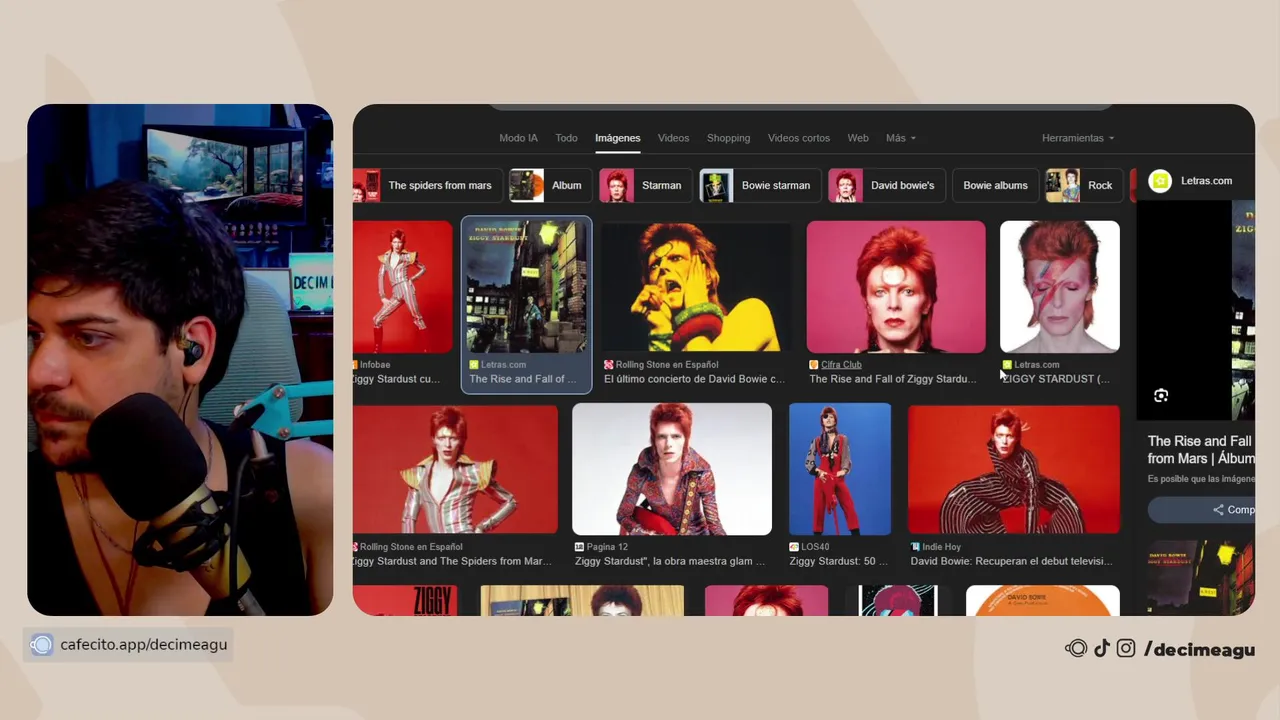Open the Rolling Stone último concierto image

point(698,287)
